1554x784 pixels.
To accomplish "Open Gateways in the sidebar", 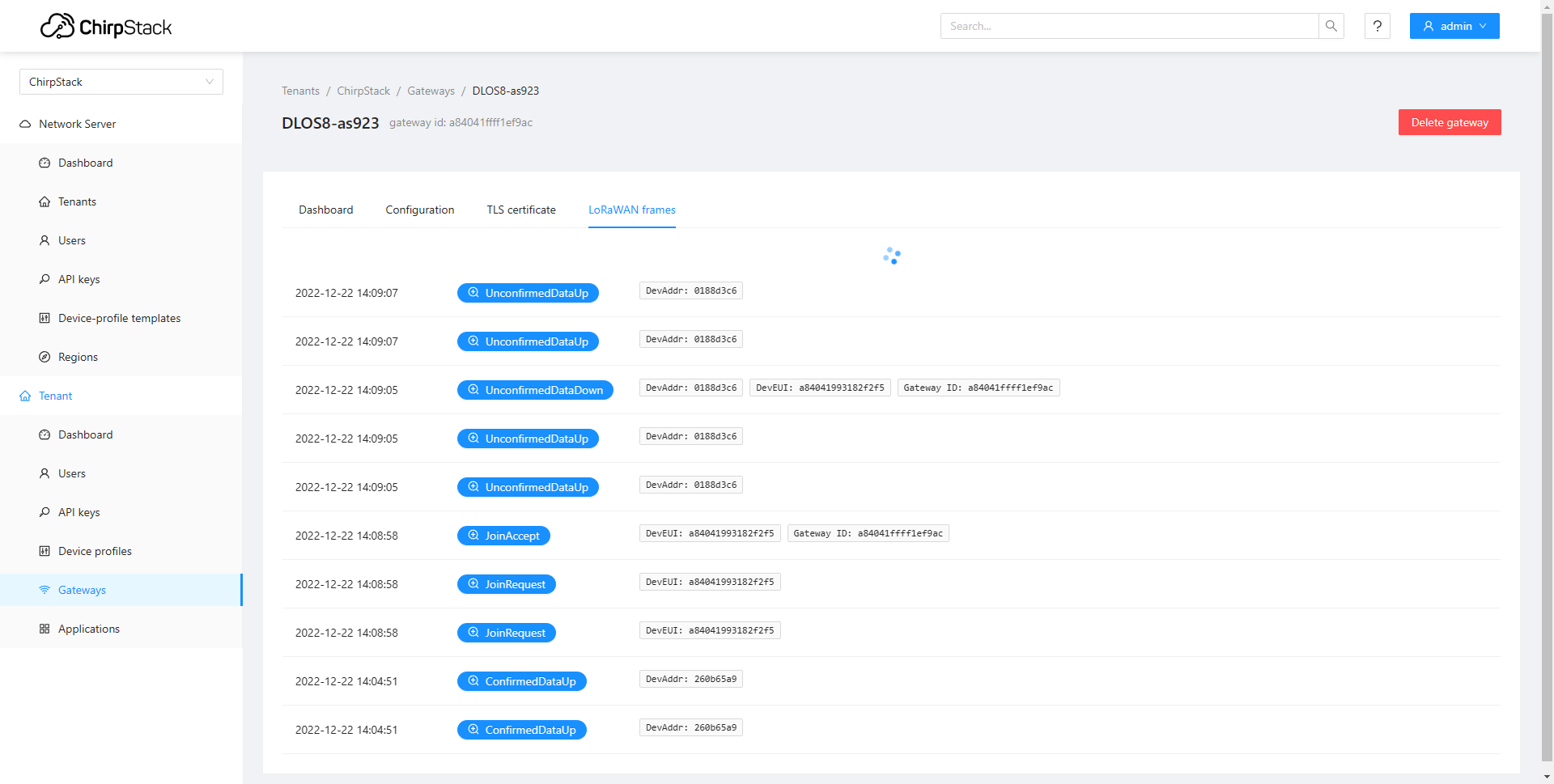I will (121, 590).
